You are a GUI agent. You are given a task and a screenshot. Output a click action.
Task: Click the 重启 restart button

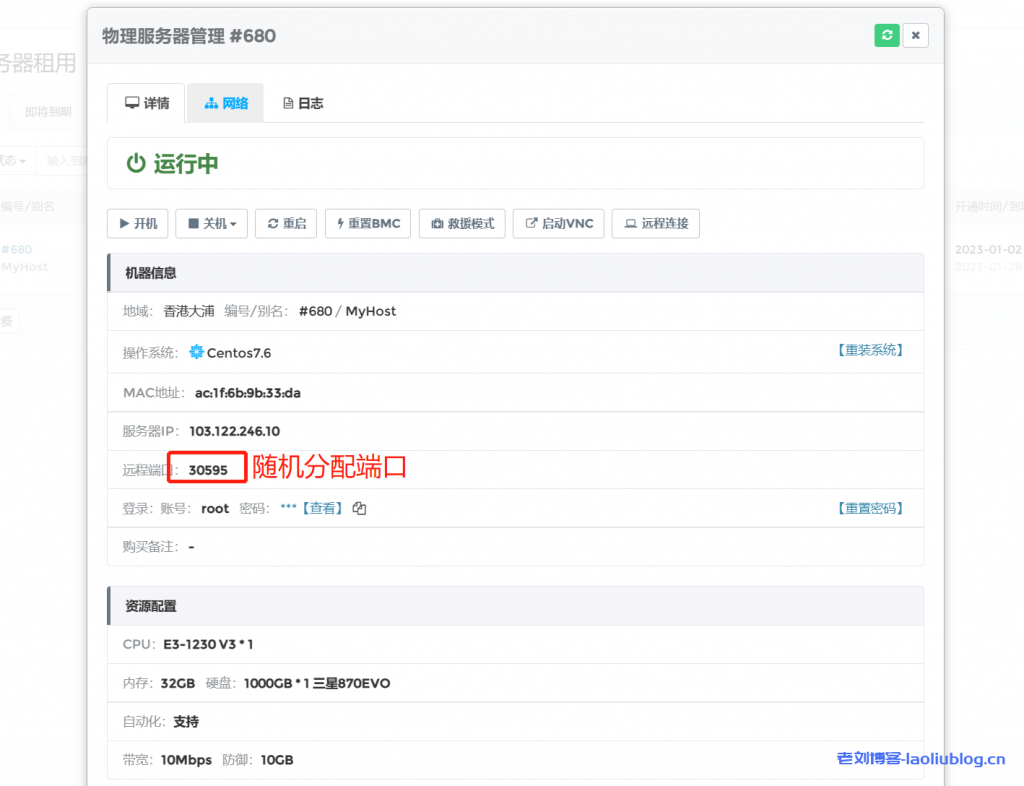click(286, 224)
